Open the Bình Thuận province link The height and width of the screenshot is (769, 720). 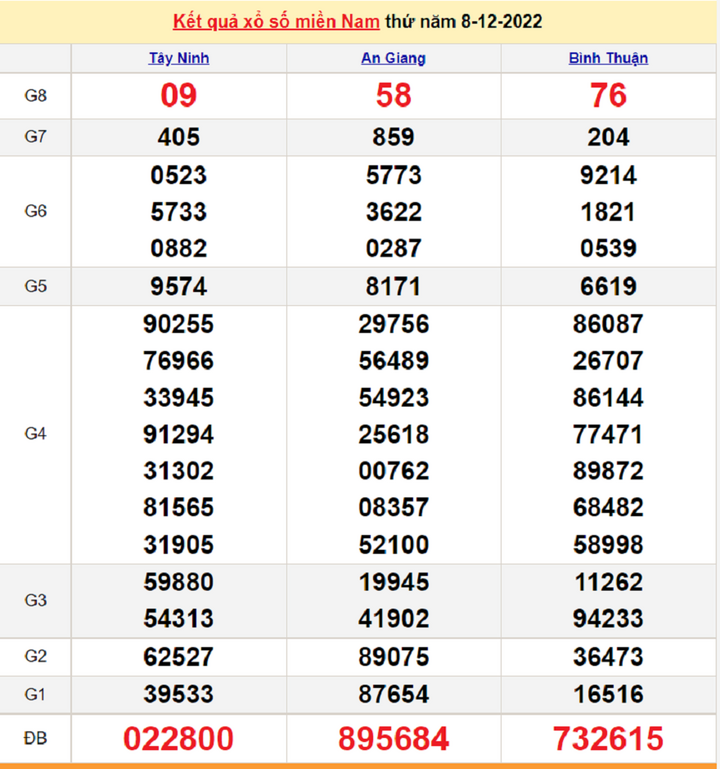(x=608, y=58)
